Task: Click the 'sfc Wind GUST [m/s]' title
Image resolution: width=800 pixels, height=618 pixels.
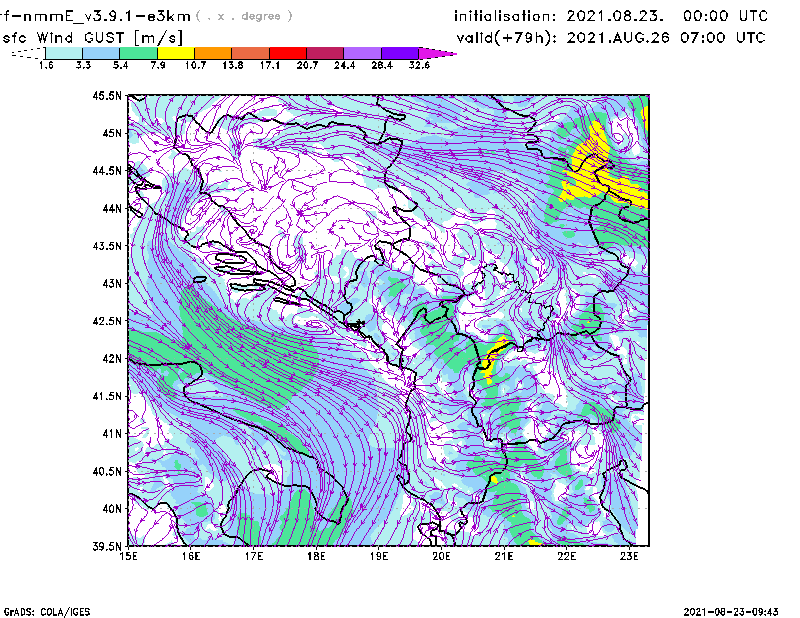Action: click(x=92, y=38)
